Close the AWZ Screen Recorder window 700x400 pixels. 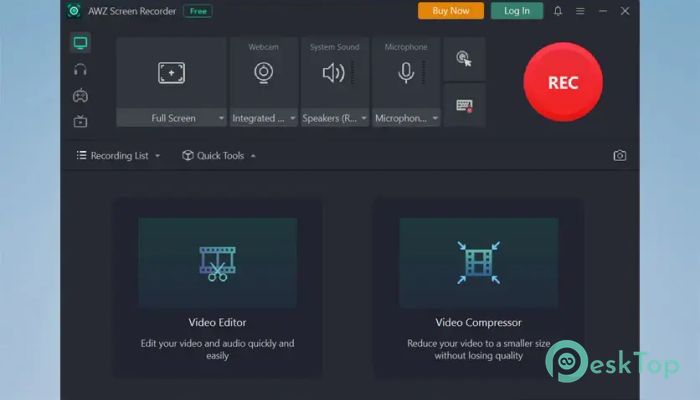pos(625,11)
